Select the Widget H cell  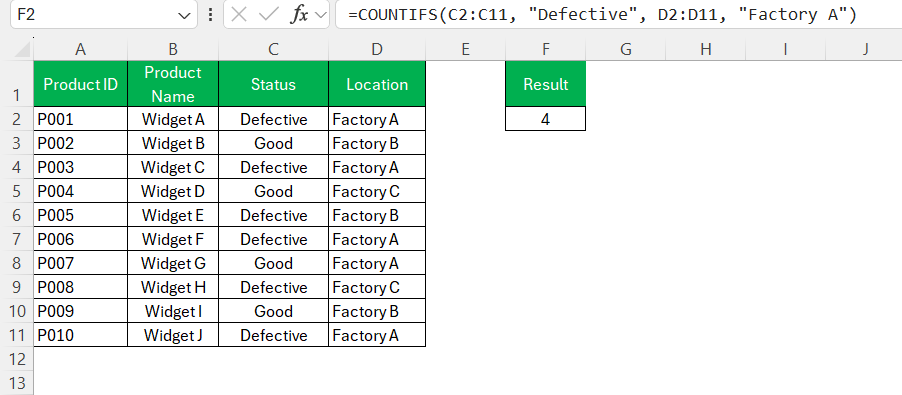(x=173, y=287)
